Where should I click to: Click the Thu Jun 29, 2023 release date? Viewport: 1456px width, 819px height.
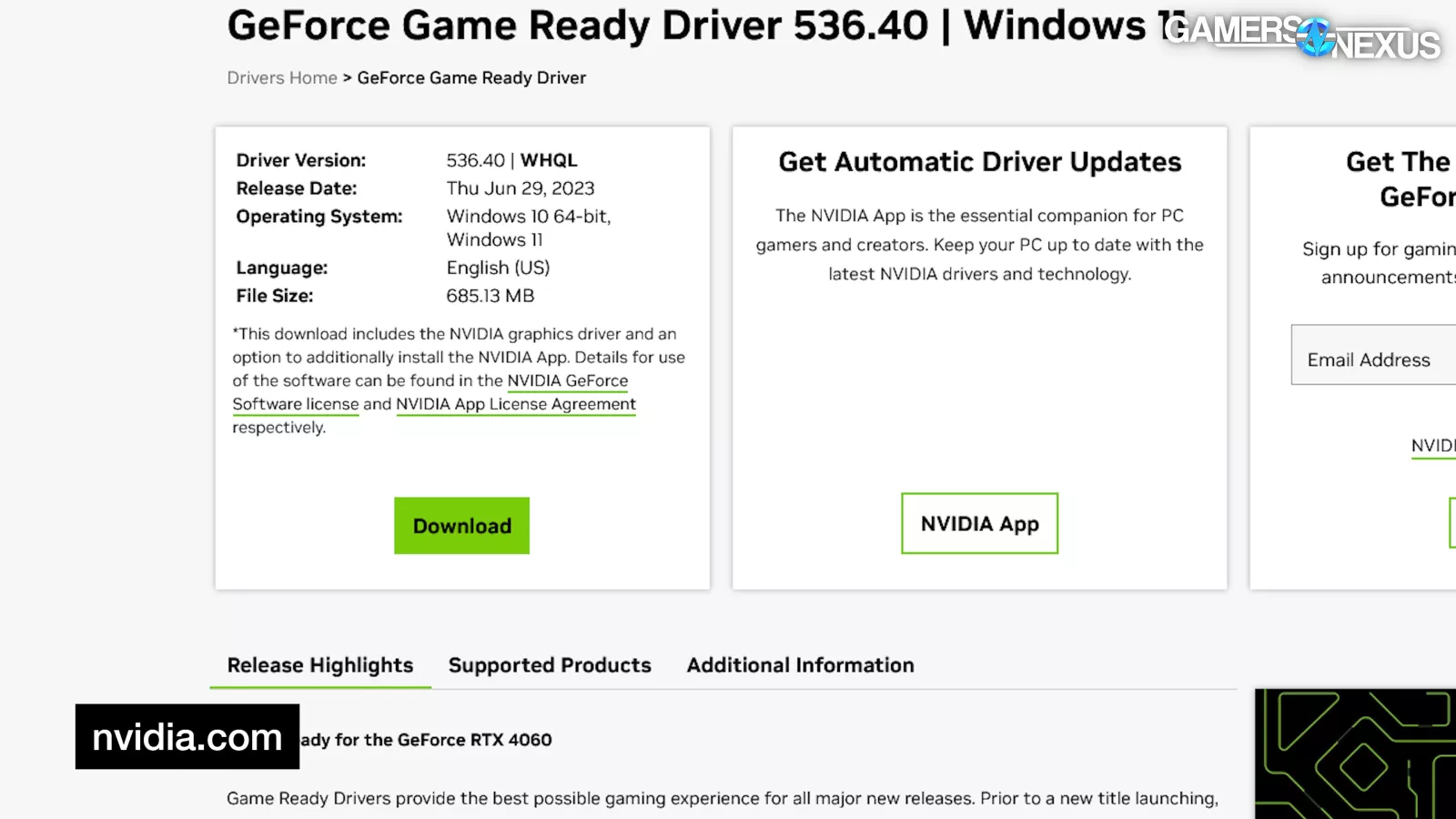[520, 188]
